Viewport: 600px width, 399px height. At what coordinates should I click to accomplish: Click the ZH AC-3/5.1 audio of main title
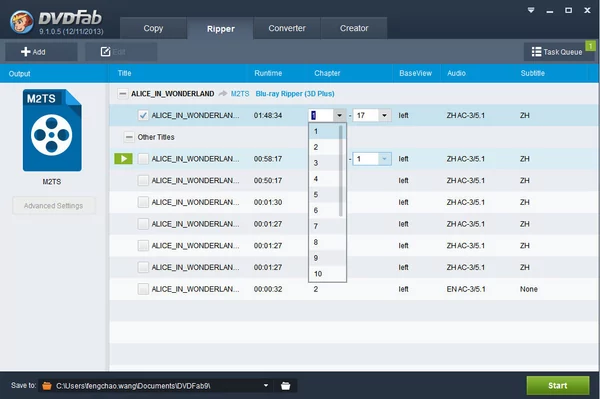tap(466, 115)
